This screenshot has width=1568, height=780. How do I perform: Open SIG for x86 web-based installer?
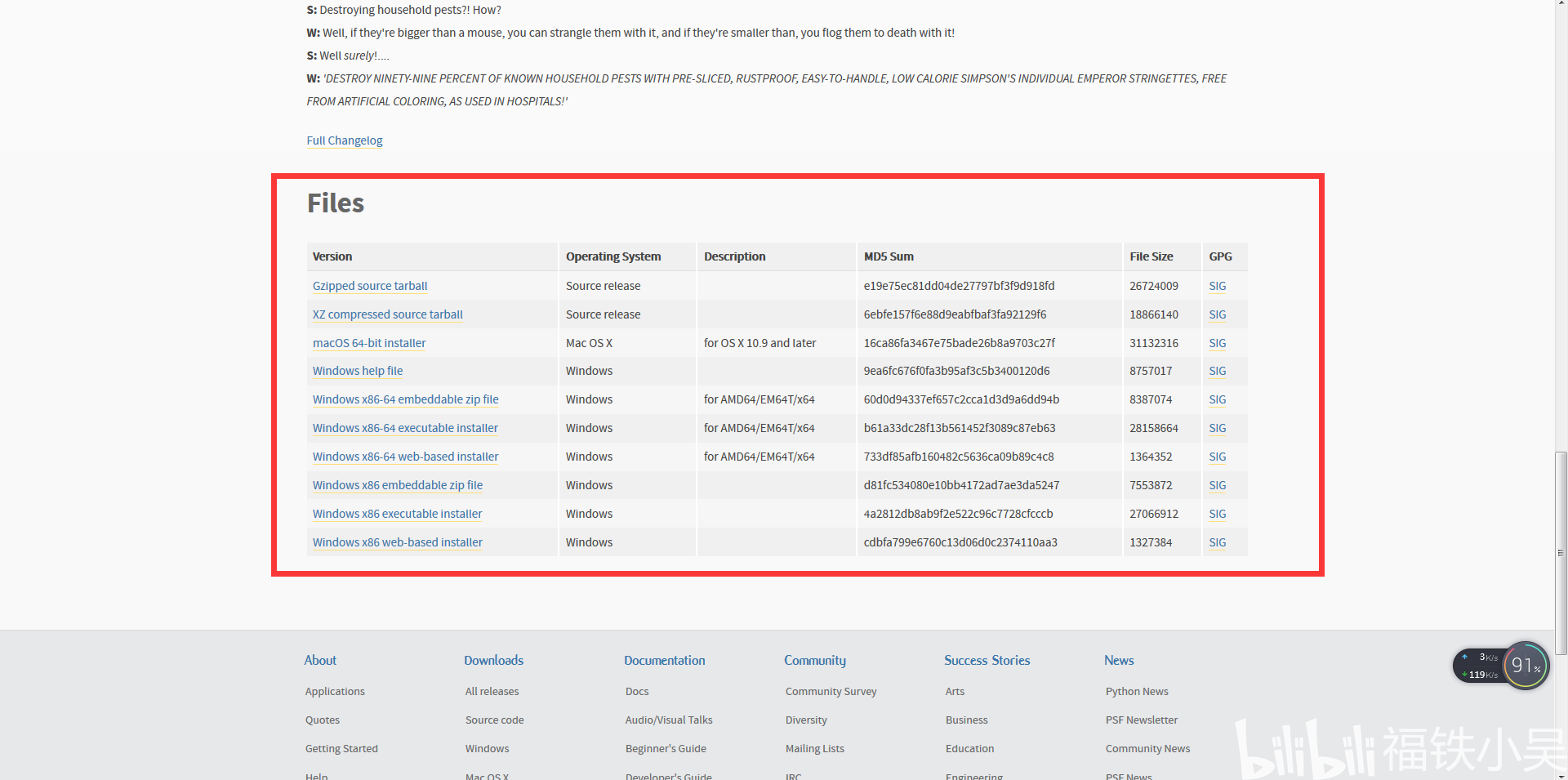(1218, 542)
